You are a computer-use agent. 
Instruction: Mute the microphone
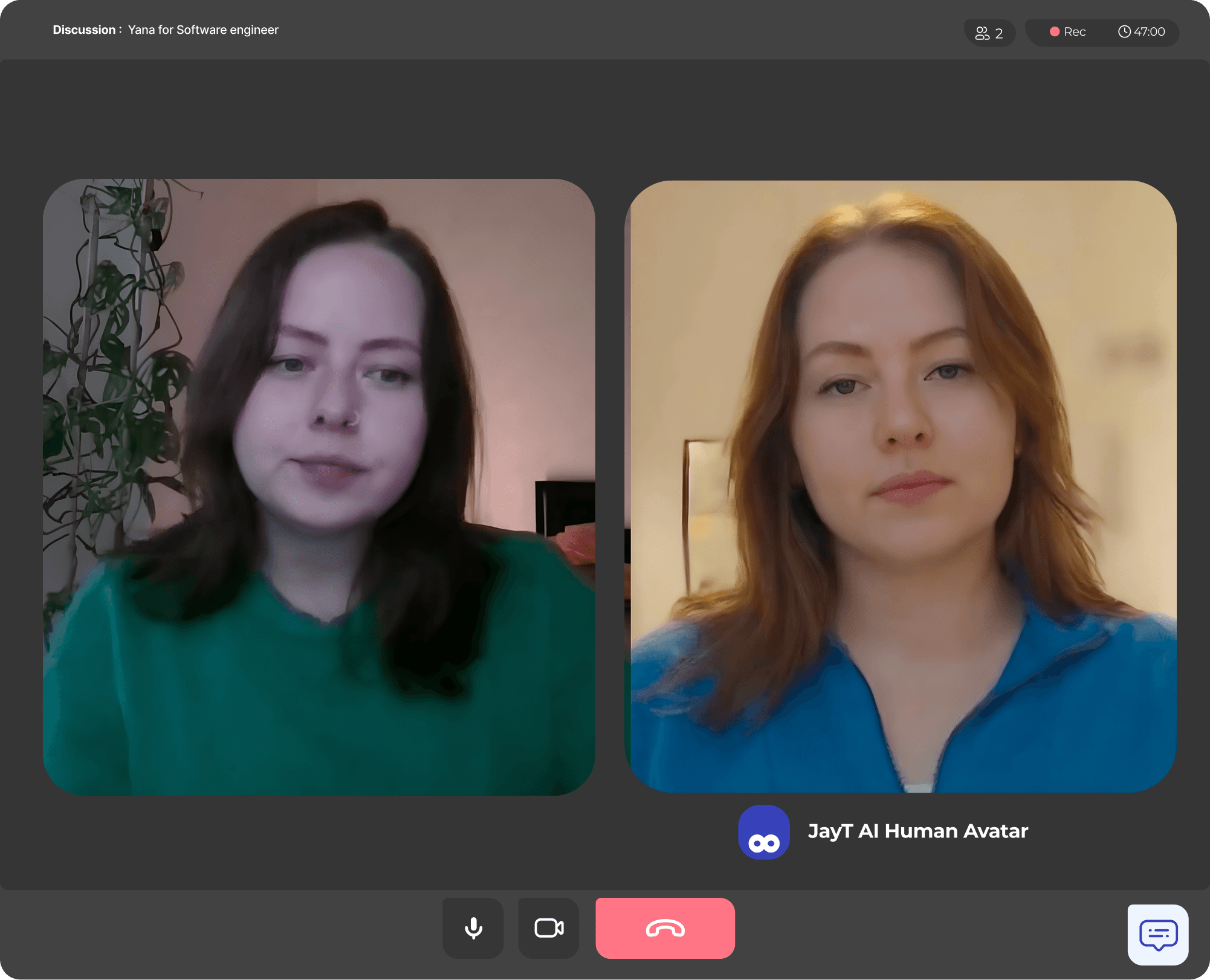point(473,928)
